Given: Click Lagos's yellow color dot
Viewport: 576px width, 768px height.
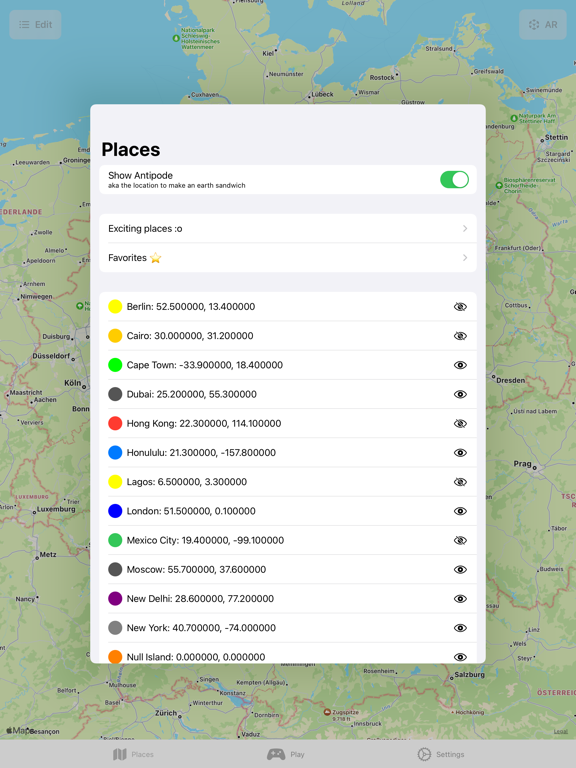Looking at the screenshot, I should [x=115, y=482].
